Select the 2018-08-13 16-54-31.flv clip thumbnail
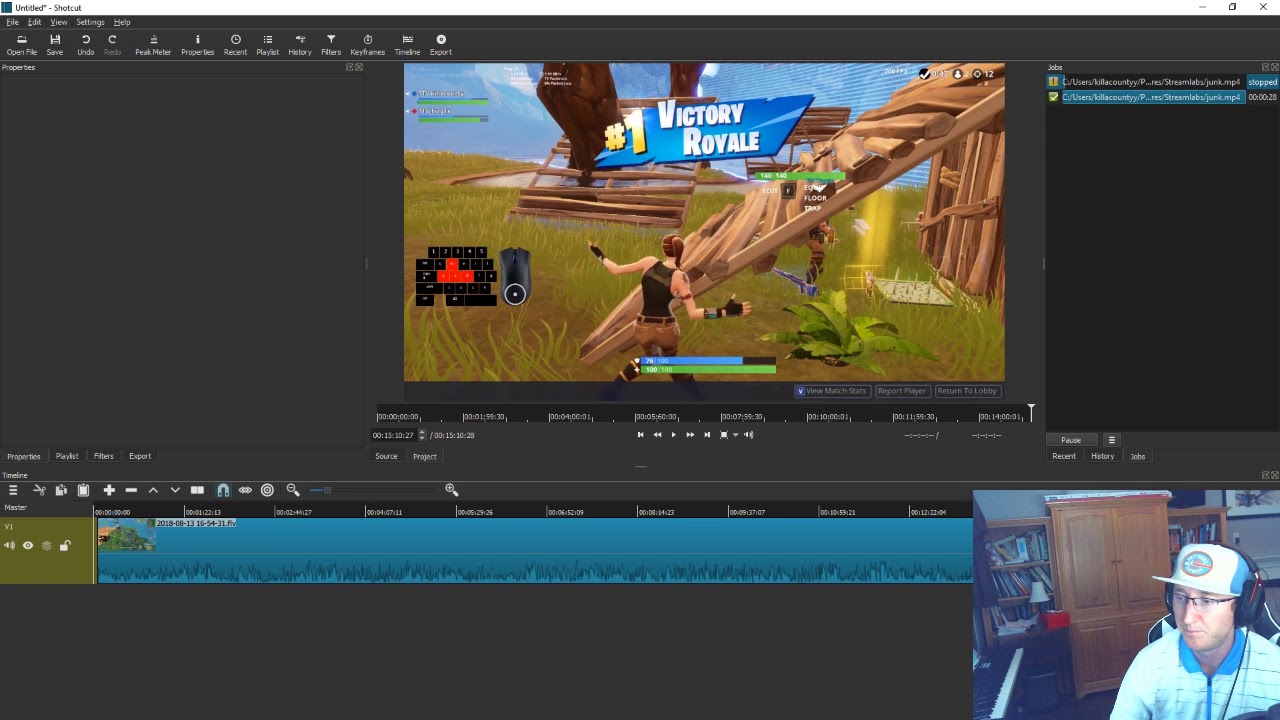The image size is (1280, 720). [127, 537]
